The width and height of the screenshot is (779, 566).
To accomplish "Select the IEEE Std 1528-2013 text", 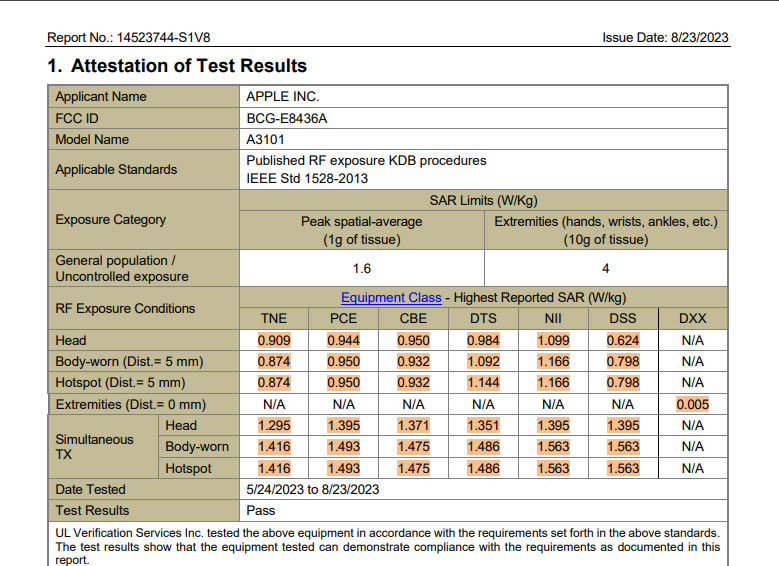I will click(307, 178).
